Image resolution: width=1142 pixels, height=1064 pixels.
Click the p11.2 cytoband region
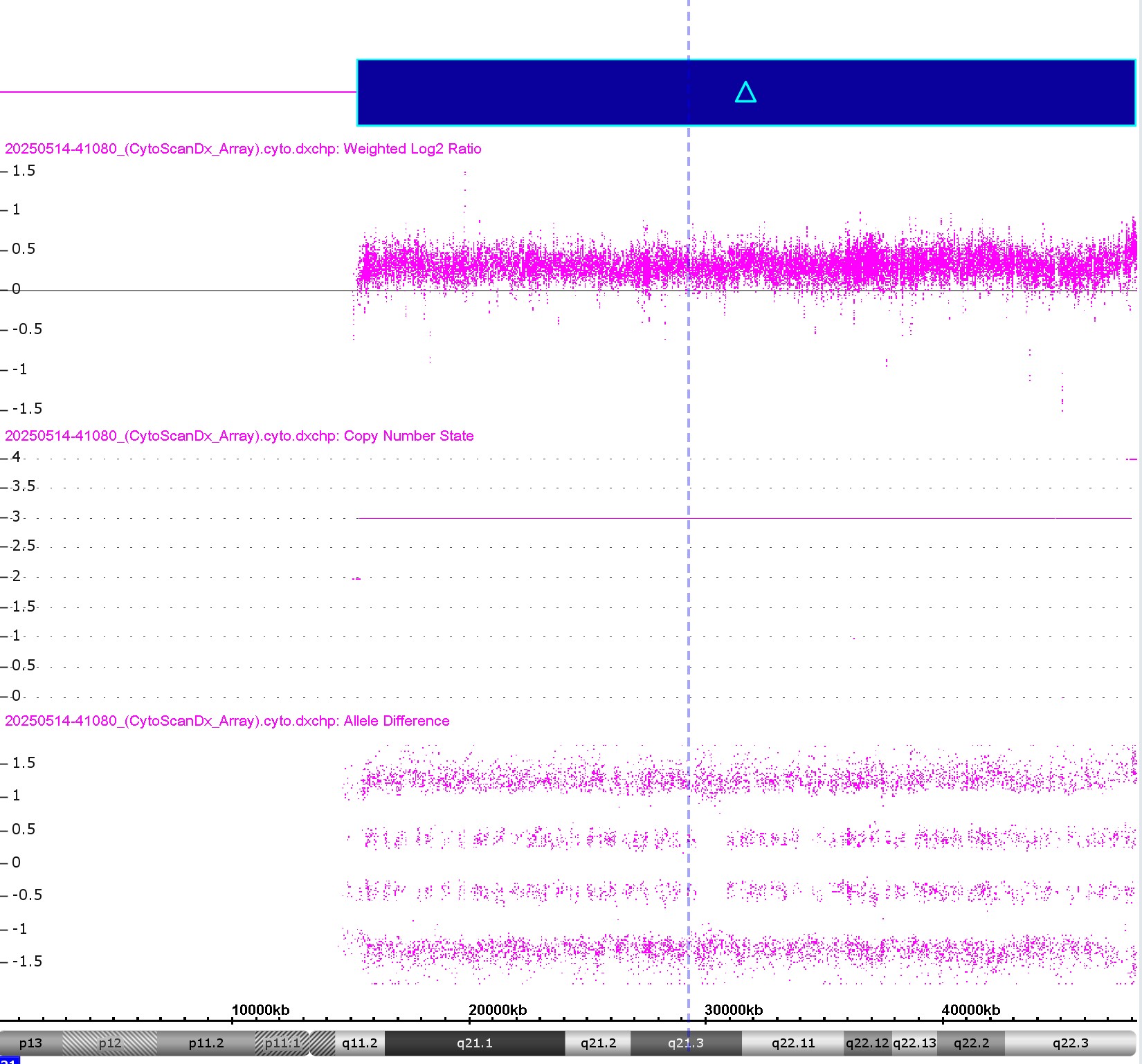click(206, 1043)
